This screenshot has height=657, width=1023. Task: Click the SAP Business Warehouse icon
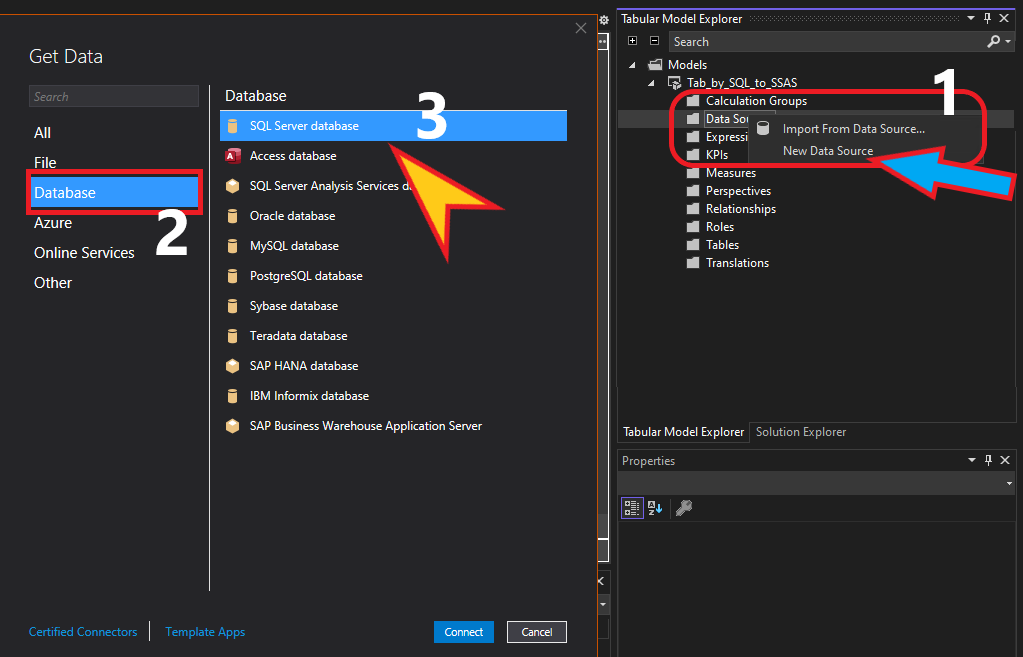click(x=232, y=426)
